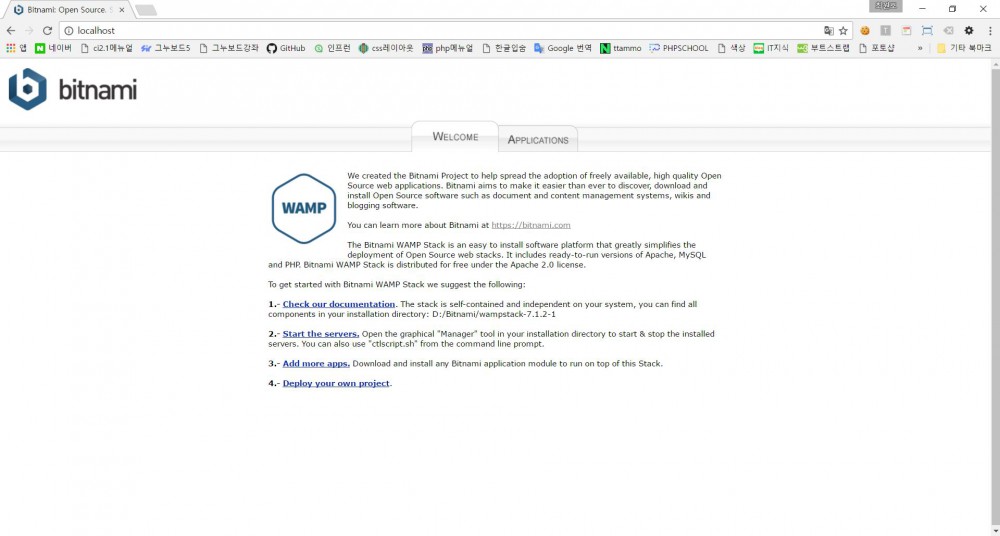Close the Bitnami browser tab
Image resolution: width=1000 pixels, height=536 pixels.
pos(122,10)
